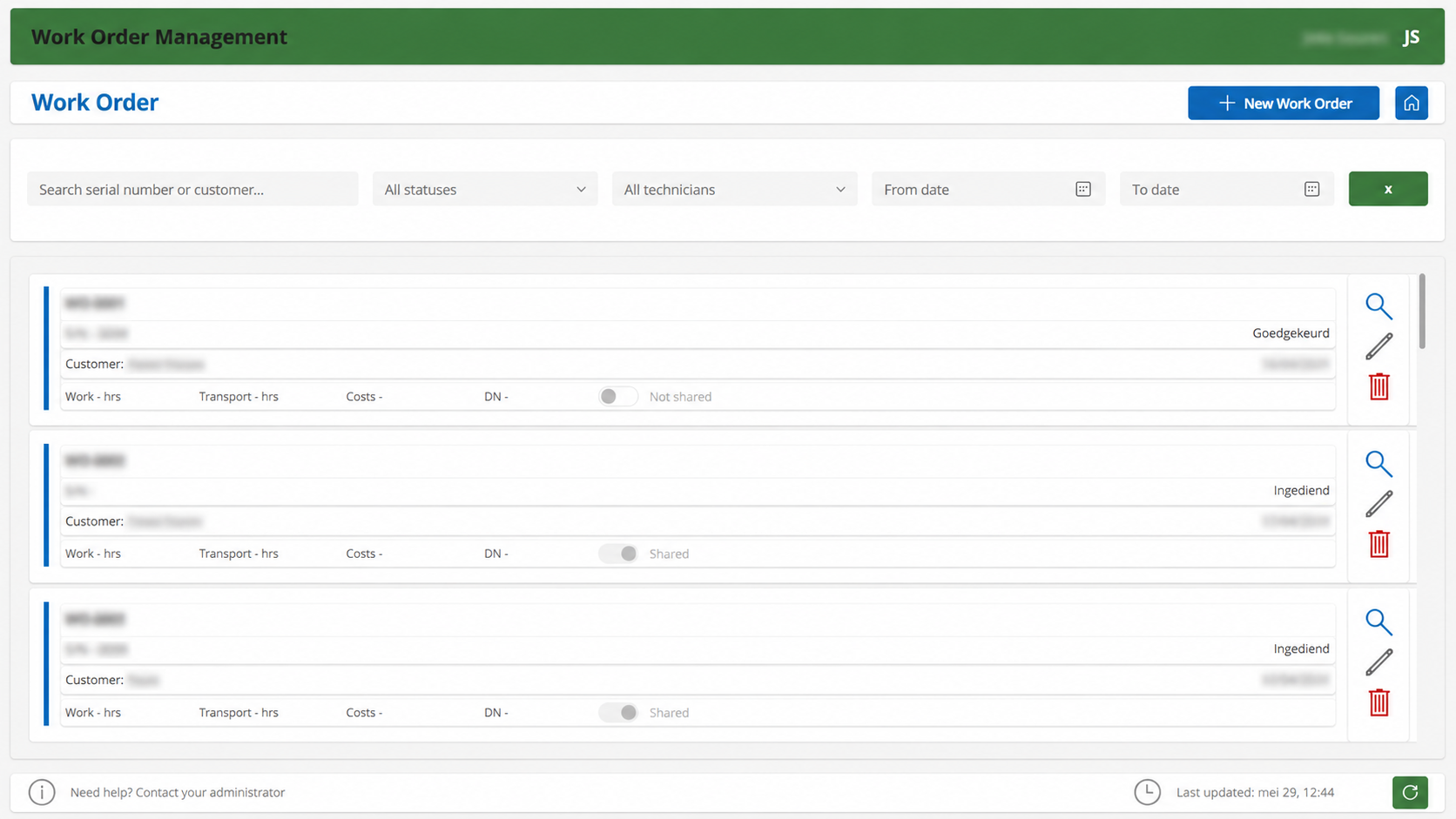Viewport: 1456px width, 819px height.
Task: Toggle Shared switch of last Ingediend order
Action: [617, 712]
